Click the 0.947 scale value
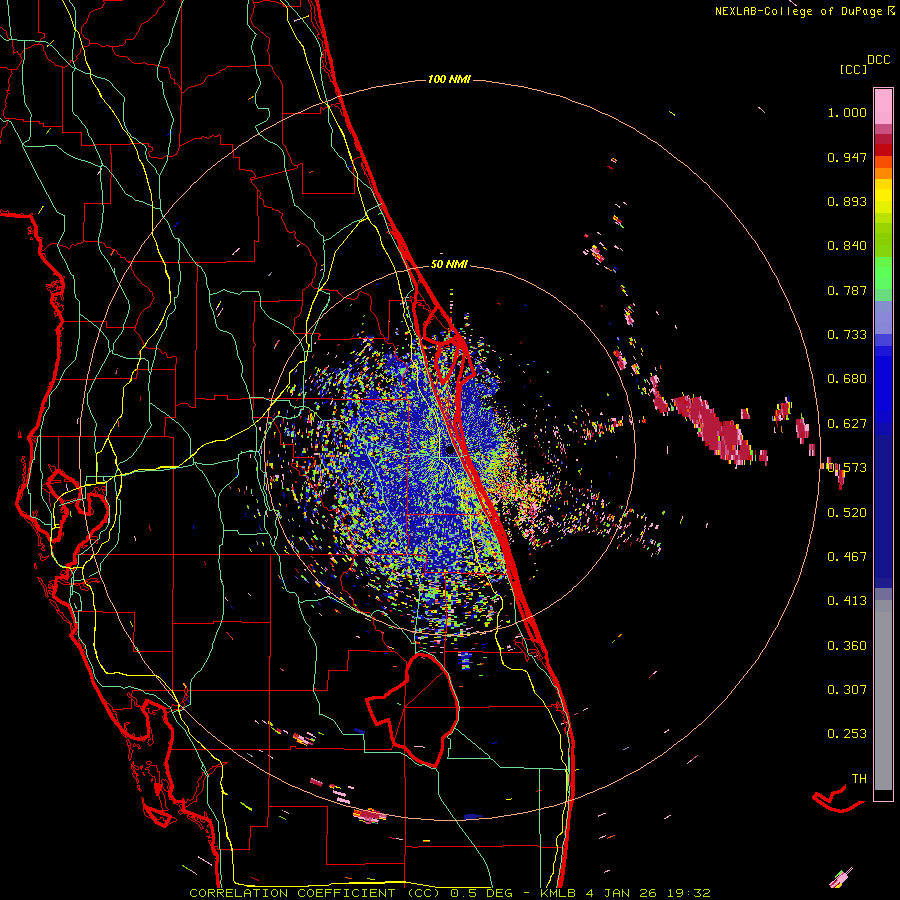Image resolution: width=900 pixels, height=900 pixels. pos(847,157)
